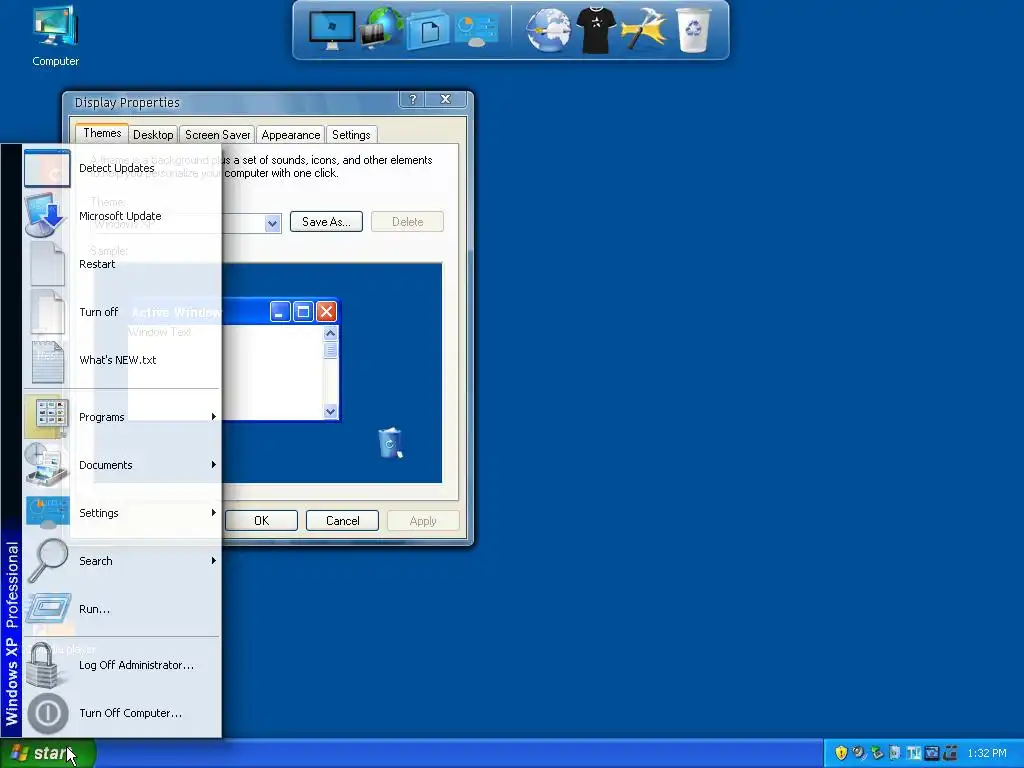This screenshot has height=768, width=1024.
Task: Click Cancel in Display Properties
Action: click(342, 520)
